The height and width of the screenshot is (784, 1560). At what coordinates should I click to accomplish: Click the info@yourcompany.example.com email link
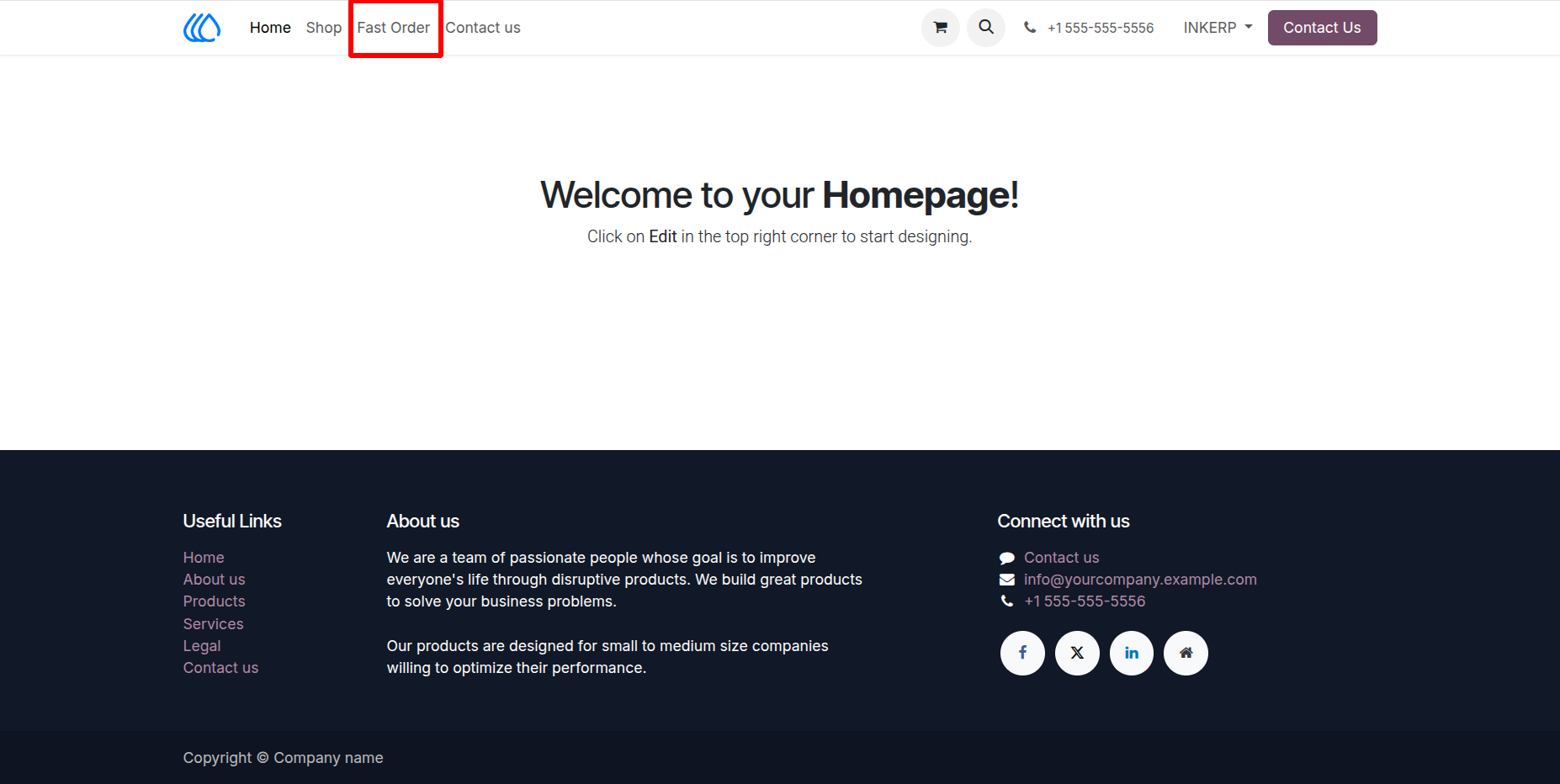click(x=1140, y=580)
